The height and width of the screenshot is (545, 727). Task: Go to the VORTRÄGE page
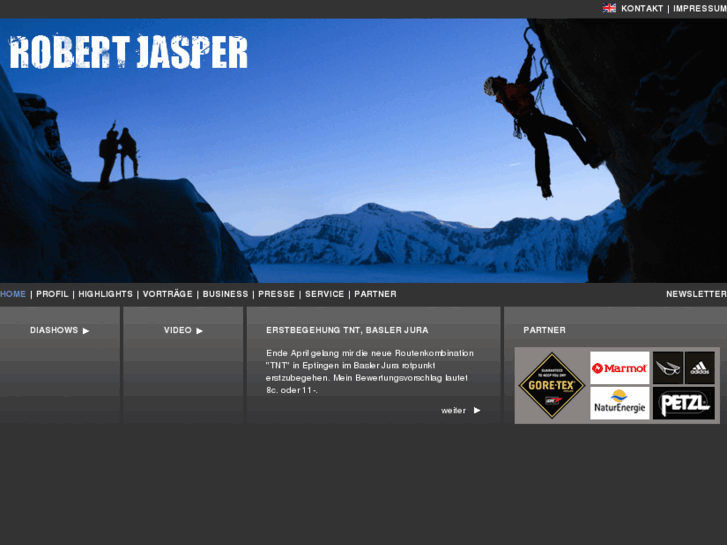coord(167,294)
